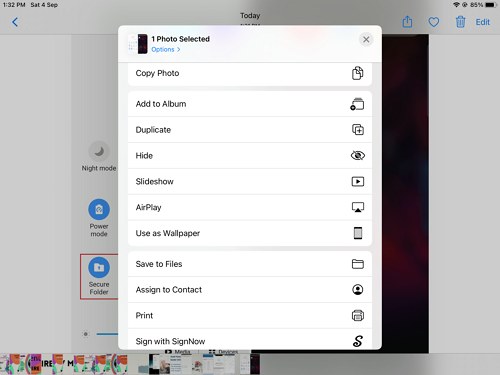Choose Copy Photo action
Screen dimensions: 500x375
pos(250,73)
